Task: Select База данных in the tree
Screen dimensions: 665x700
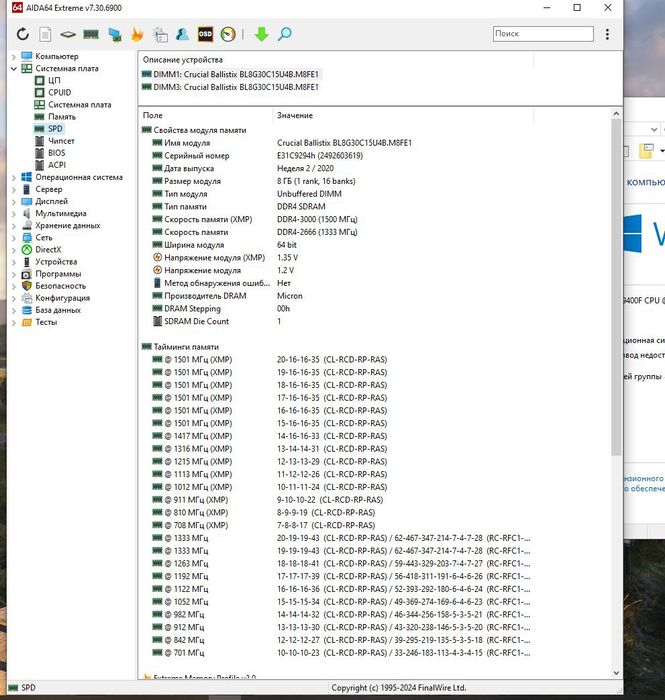Action: pos(58,310)
